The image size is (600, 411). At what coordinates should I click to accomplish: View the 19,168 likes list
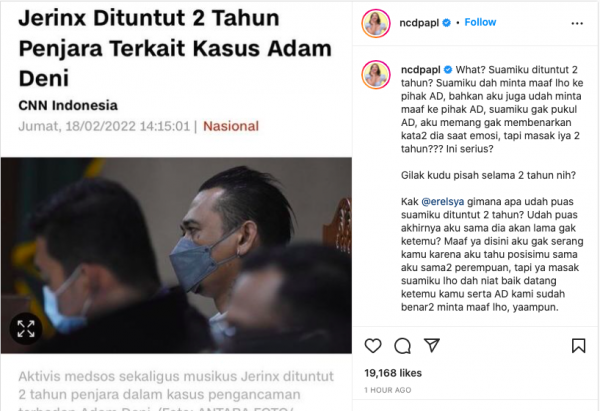[393, 373]
